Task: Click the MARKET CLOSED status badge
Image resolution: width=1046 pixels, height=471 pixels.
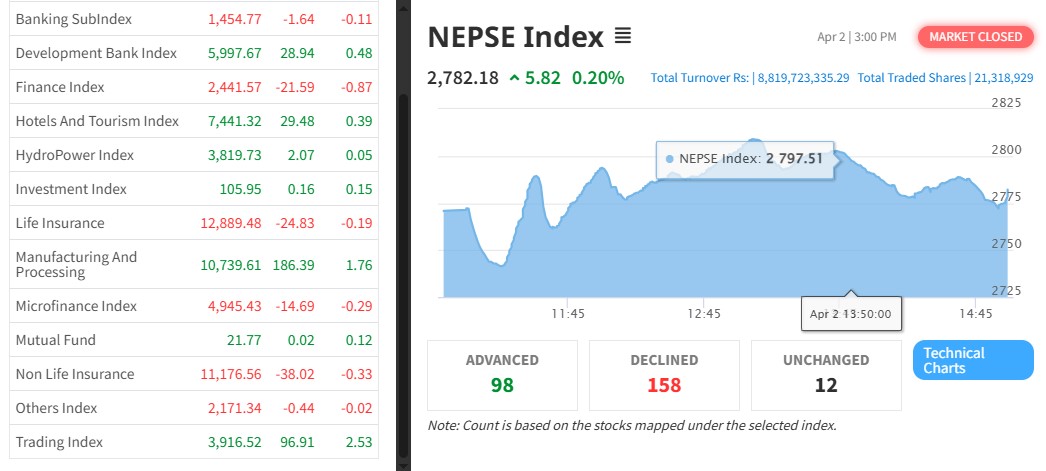Action: pyautogui.click(x=975, y=37)
